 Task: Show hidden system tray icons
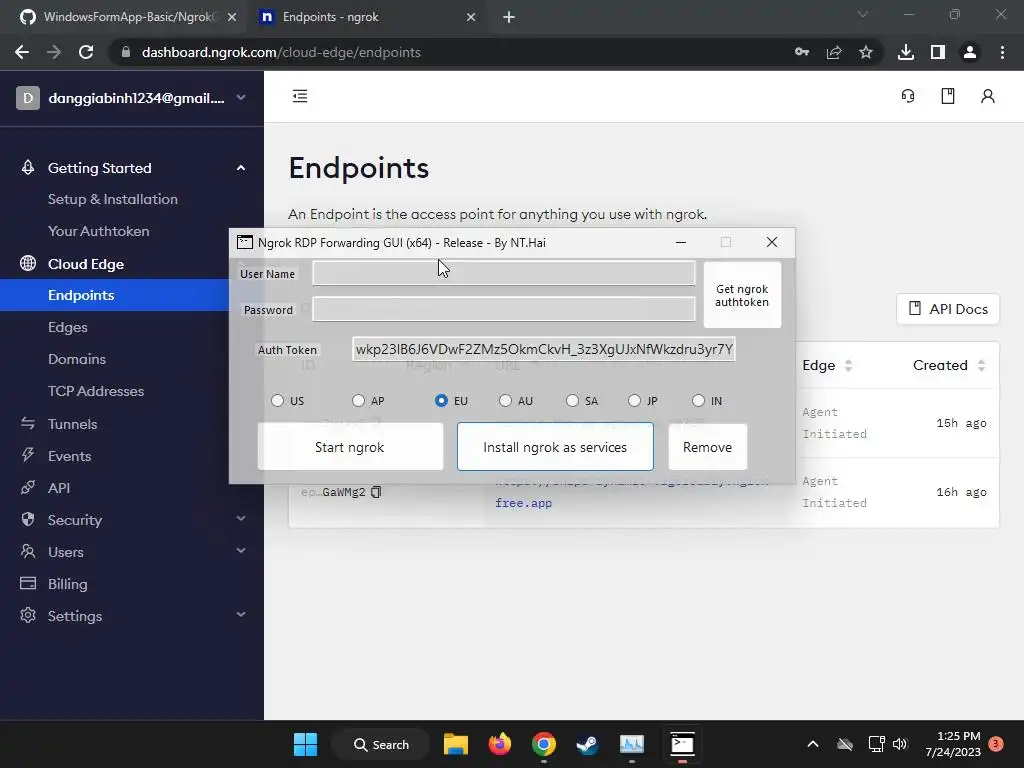812,744
